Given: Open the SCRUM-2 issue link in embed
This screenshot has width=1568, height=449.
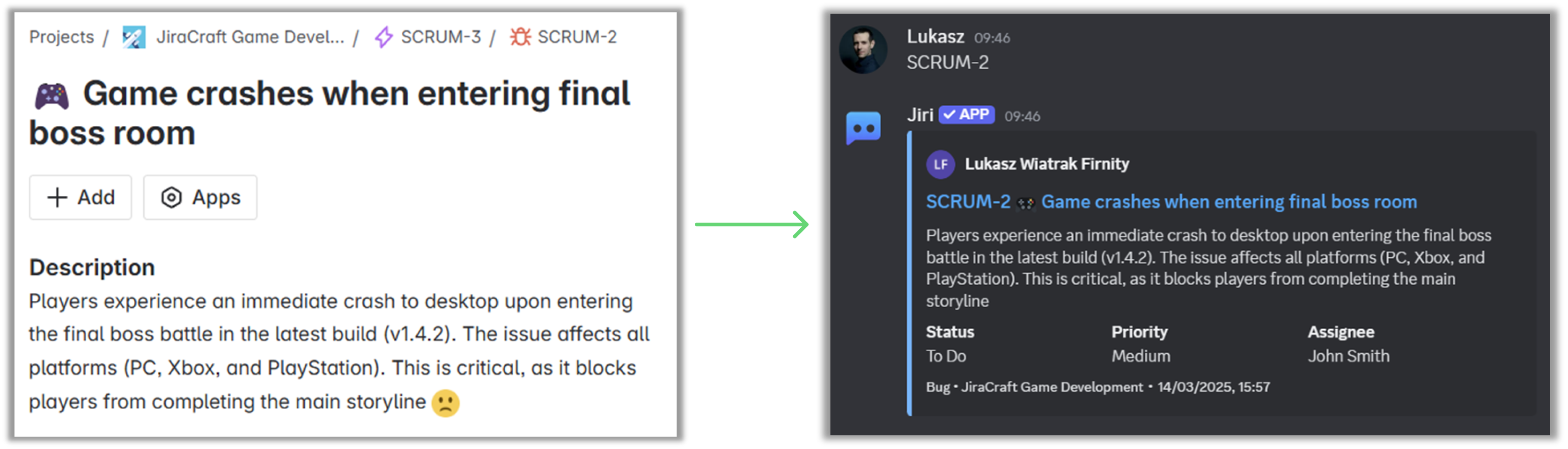Looking at the screenshot, I should tap(968, 202).
